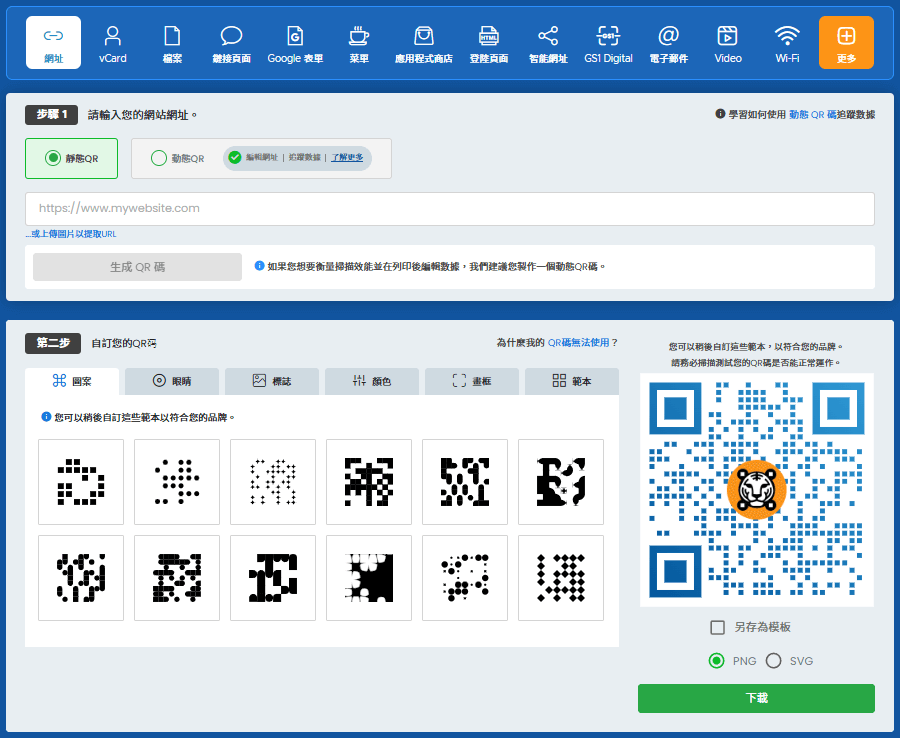Select the diamond-shaped QR pattern thumbnail
The width and height of the screenshot is (900, 738).
coord(561,578)
